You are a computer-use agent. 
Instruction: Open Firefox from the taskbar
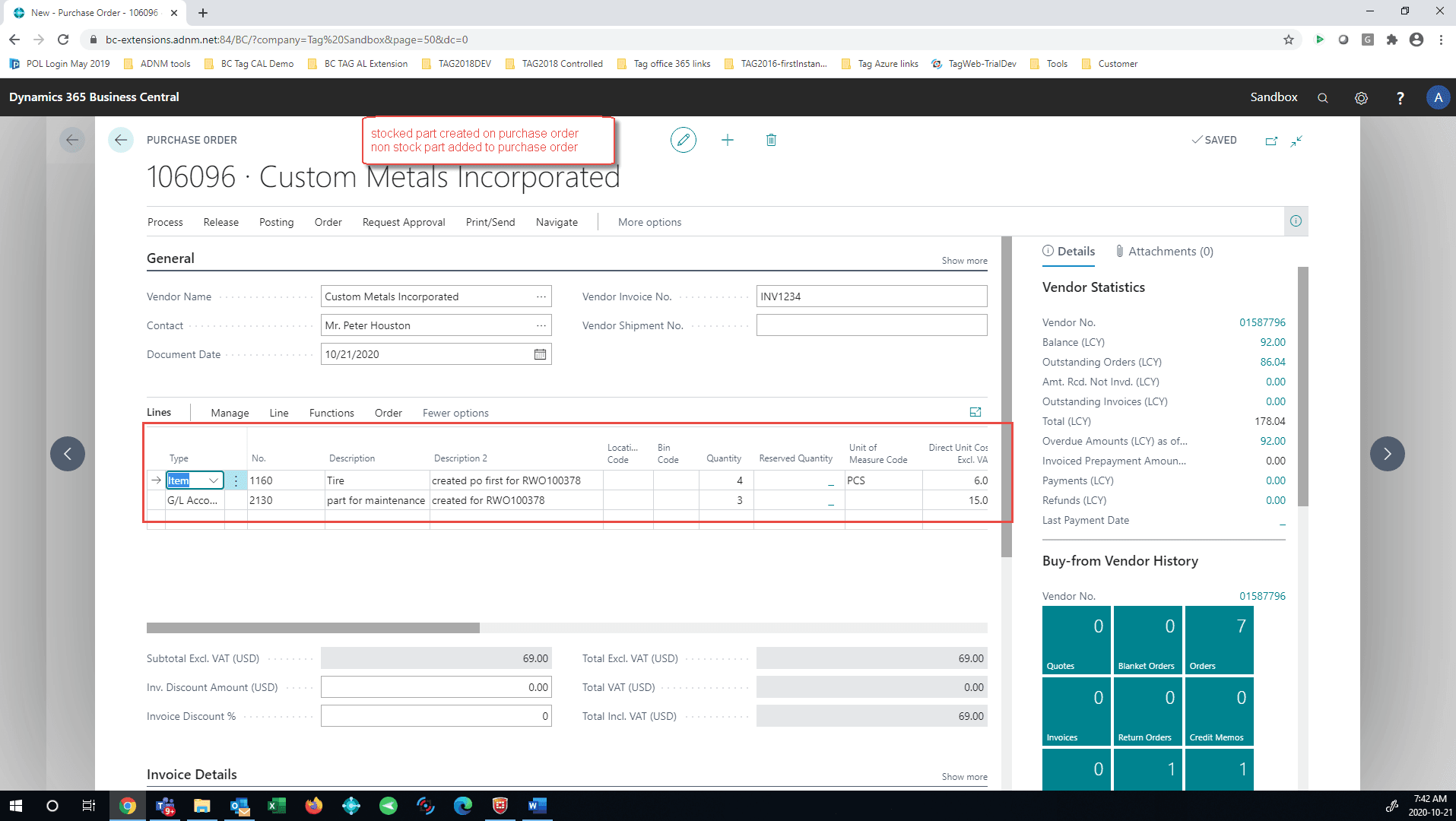313,806
